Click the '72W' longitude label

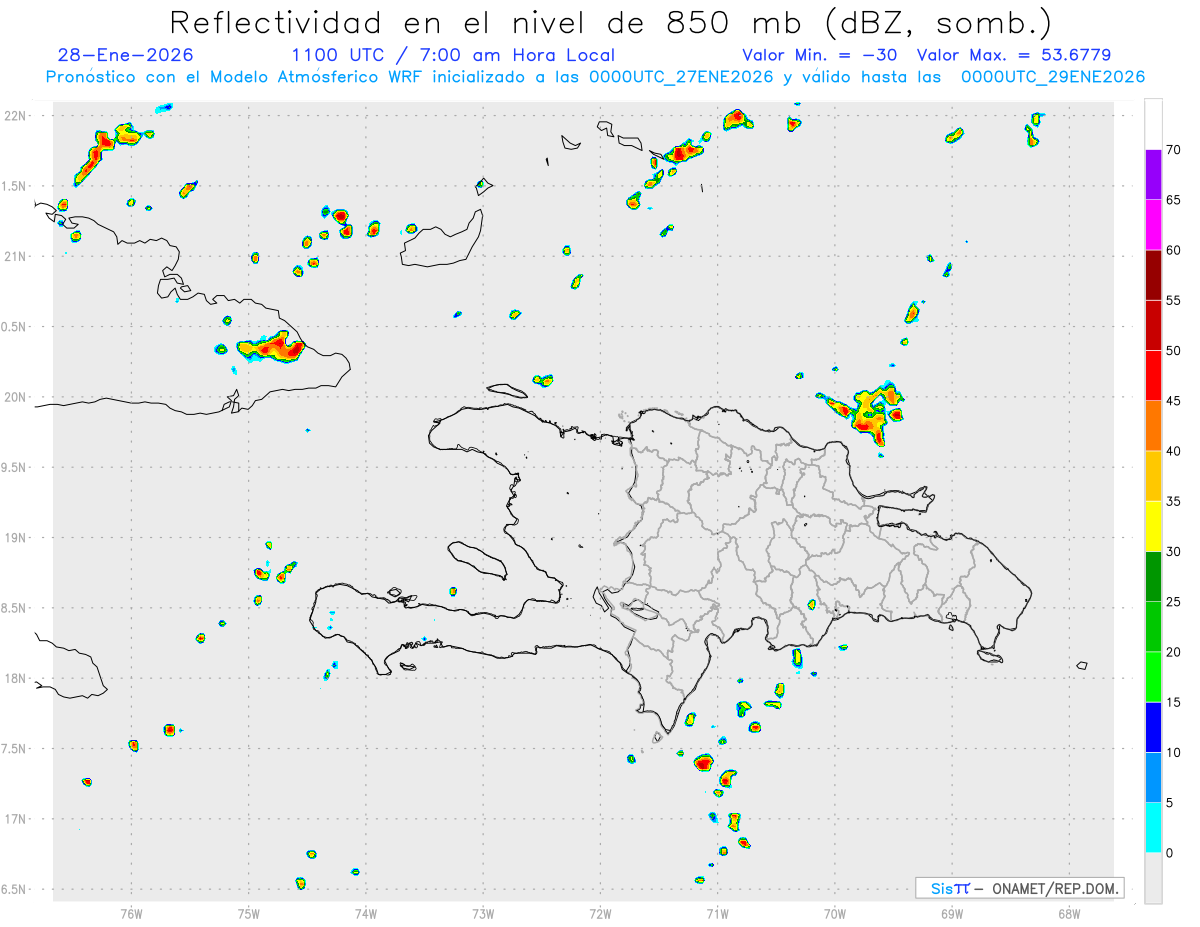pos(600,913)
